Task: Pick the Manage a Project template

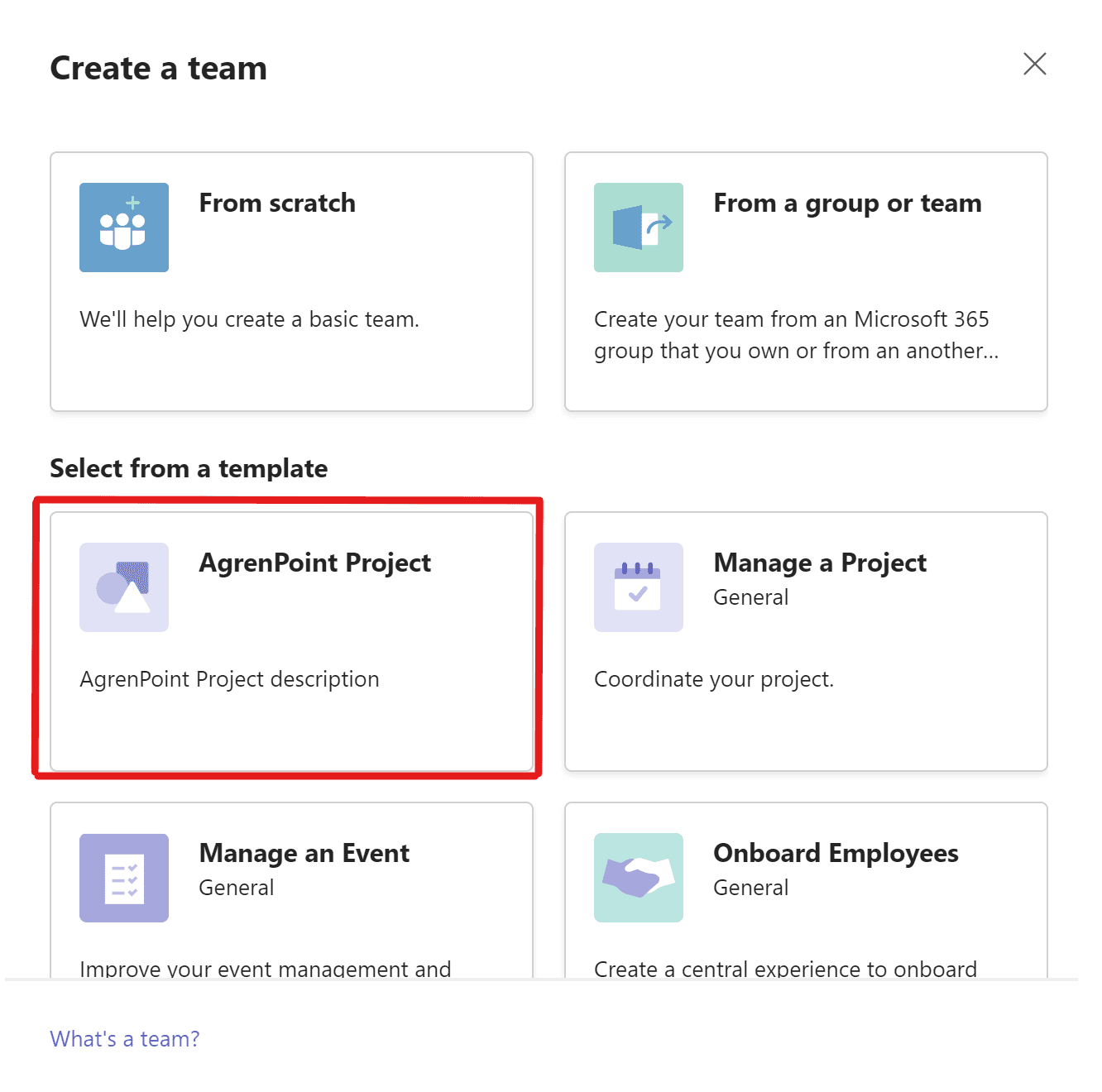Action: click(x=805, y=642)
